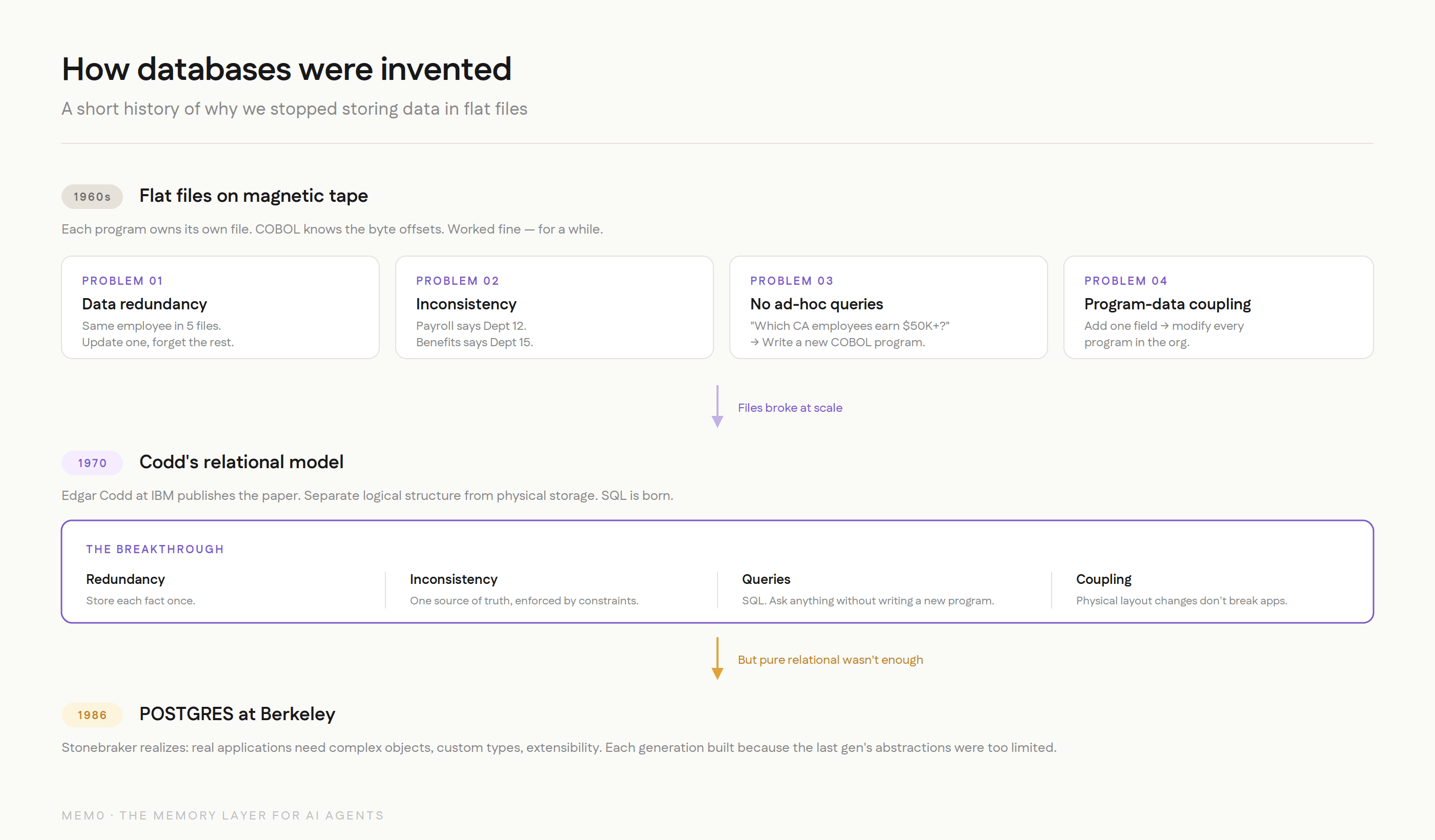Click Codd's relational model heading

point(241,461)
